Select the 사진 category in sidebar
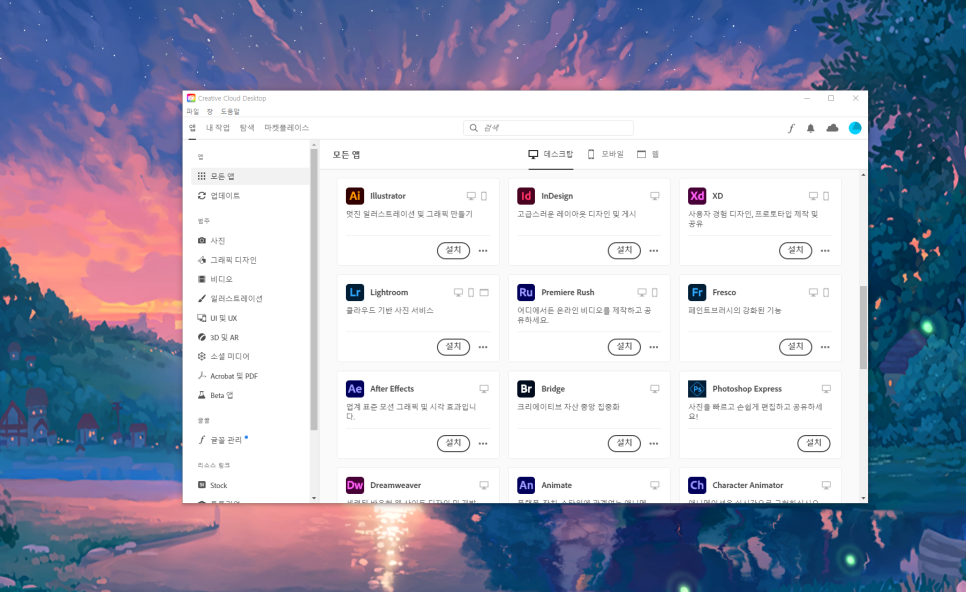Viewport: 966px width, 592px height. coord(250,240)
